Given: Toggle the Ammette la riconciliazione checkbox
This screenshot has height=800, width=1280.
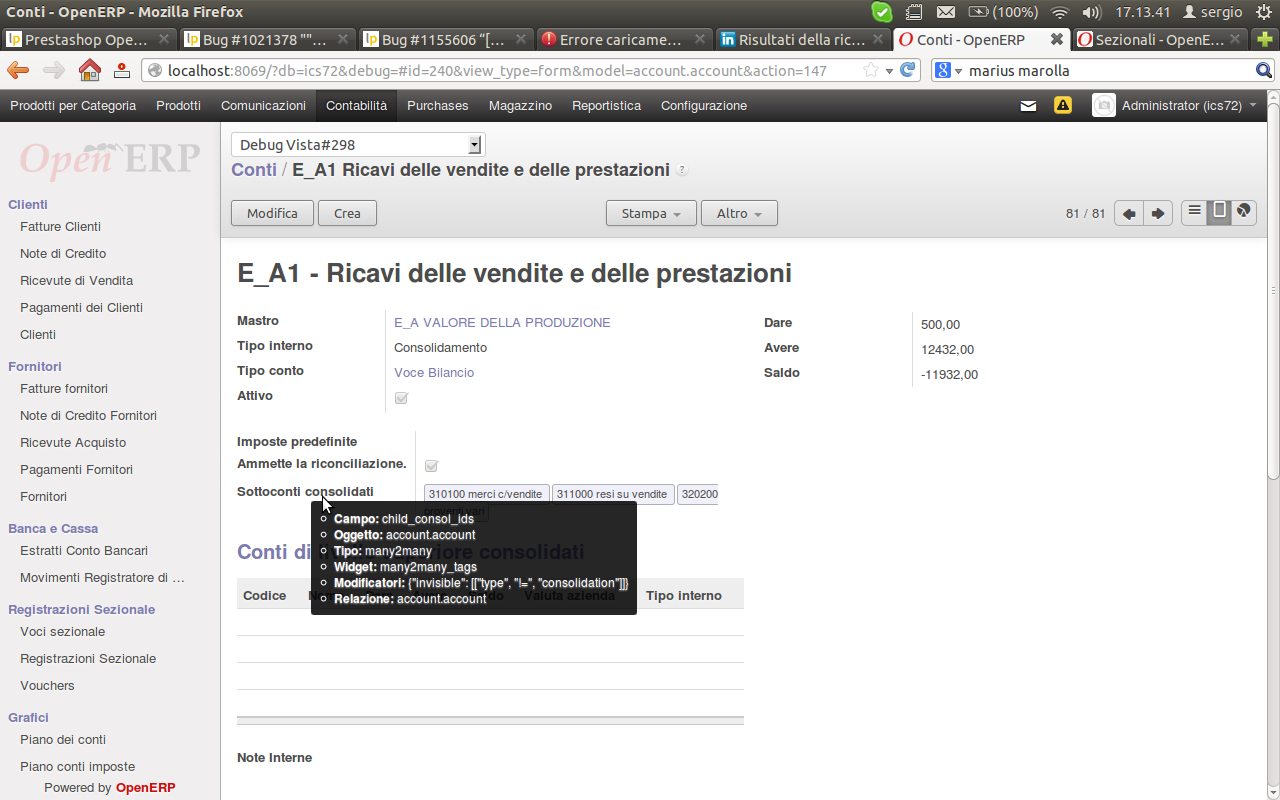Looking at the screenshot, I should tap(432, 466).
